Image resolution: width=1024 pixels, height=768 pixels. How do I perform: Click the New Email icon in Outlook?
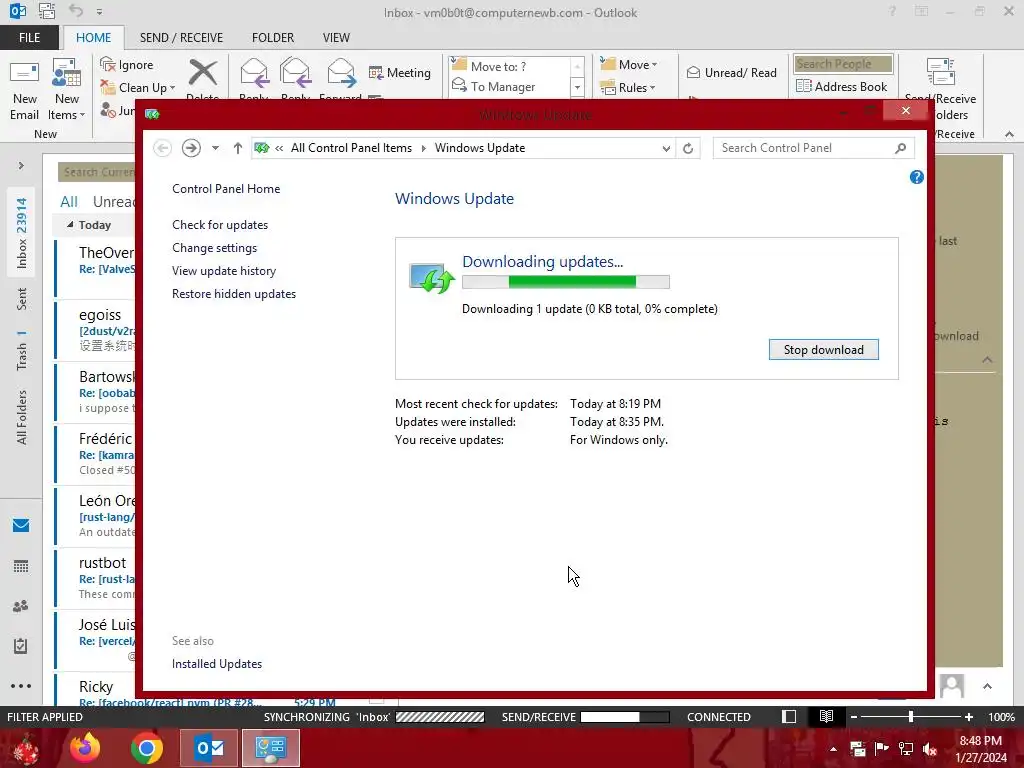[x=24, y=89]
